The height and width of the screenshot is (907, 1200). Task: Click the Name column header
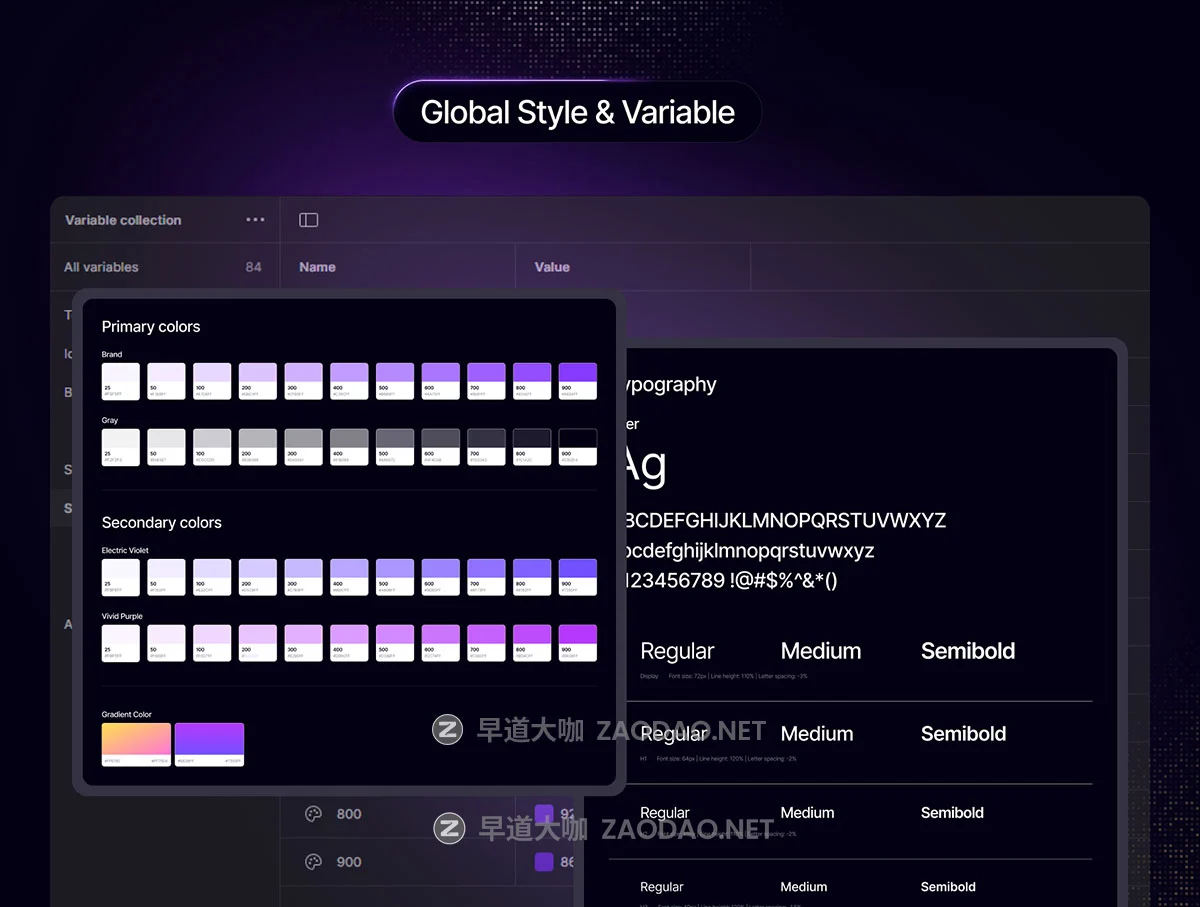coord(317,267)
